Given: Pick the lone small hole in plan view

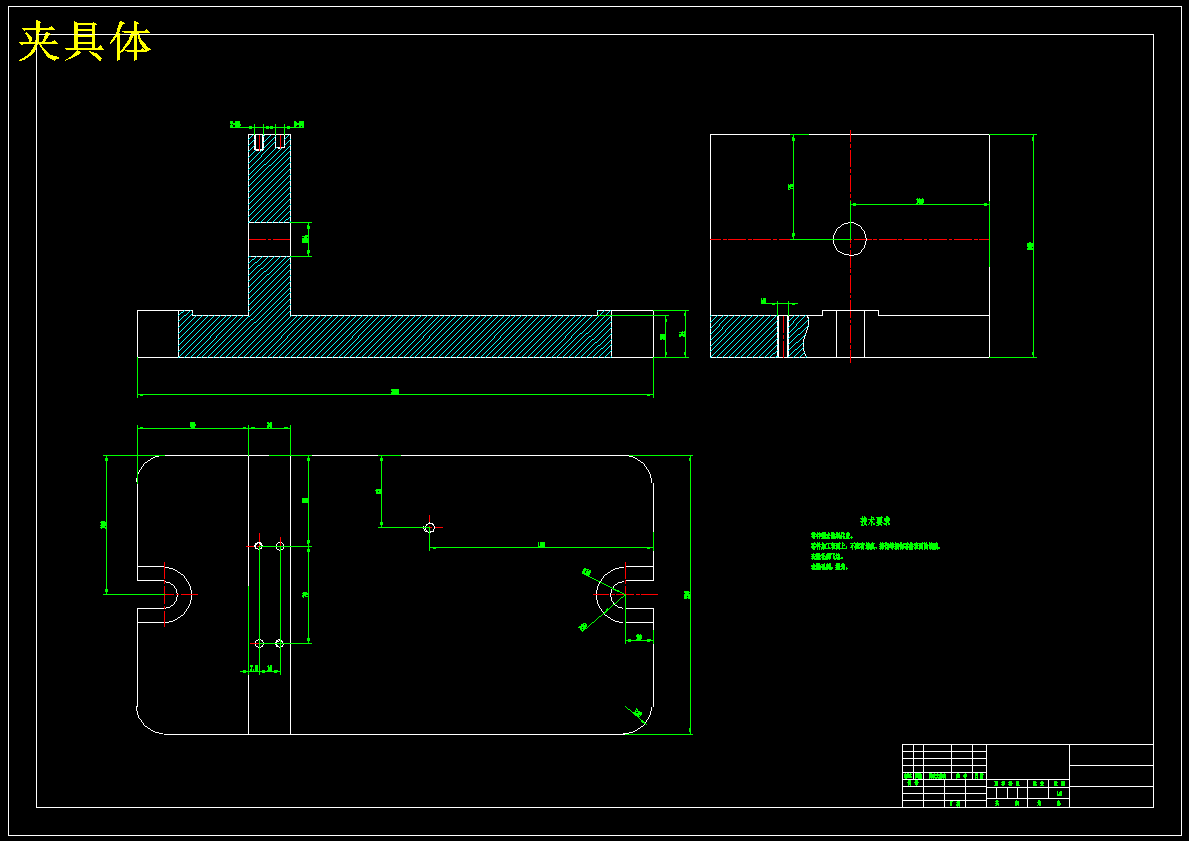Looking at the screenshot, I should coord(429,527).
